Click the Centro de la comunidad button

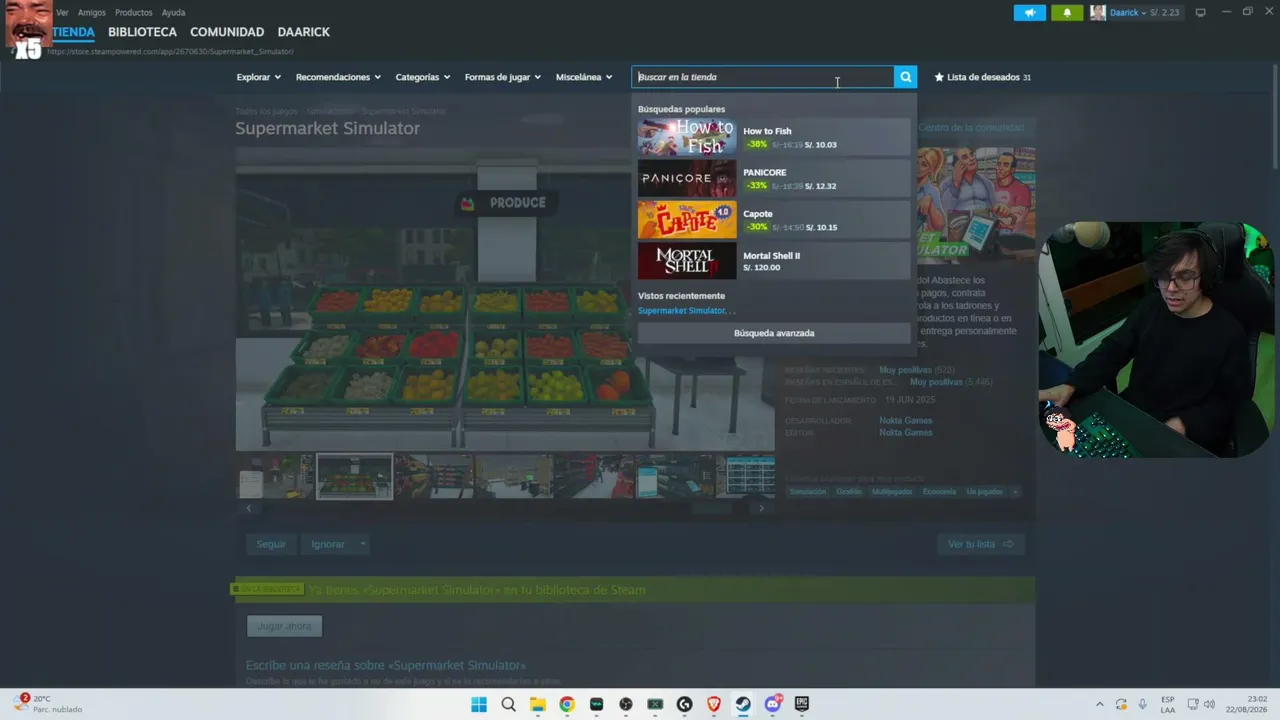[x=971, y=128]
